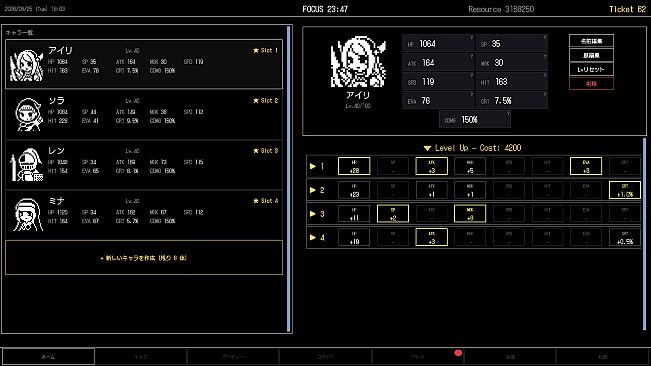Select the ミナ character name row
651x366 pixels.
[144, 215]
